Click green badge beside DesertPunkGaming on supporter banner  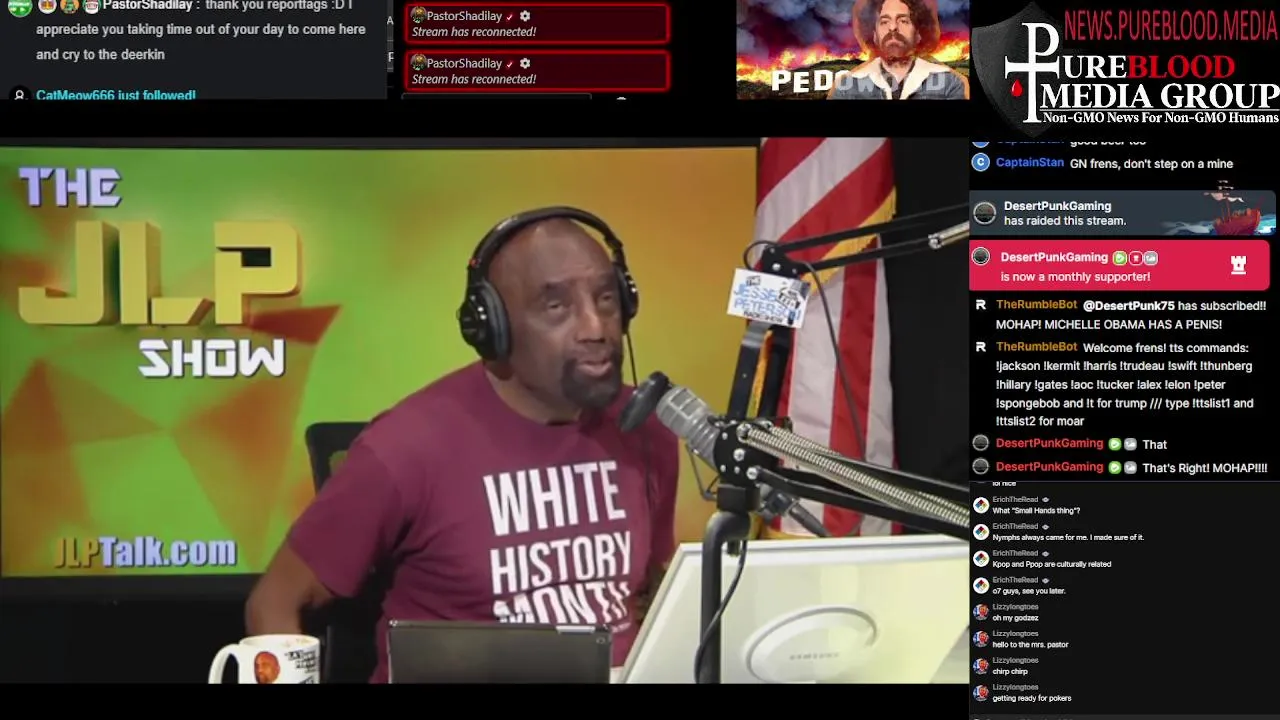(x=1120, y=258)
